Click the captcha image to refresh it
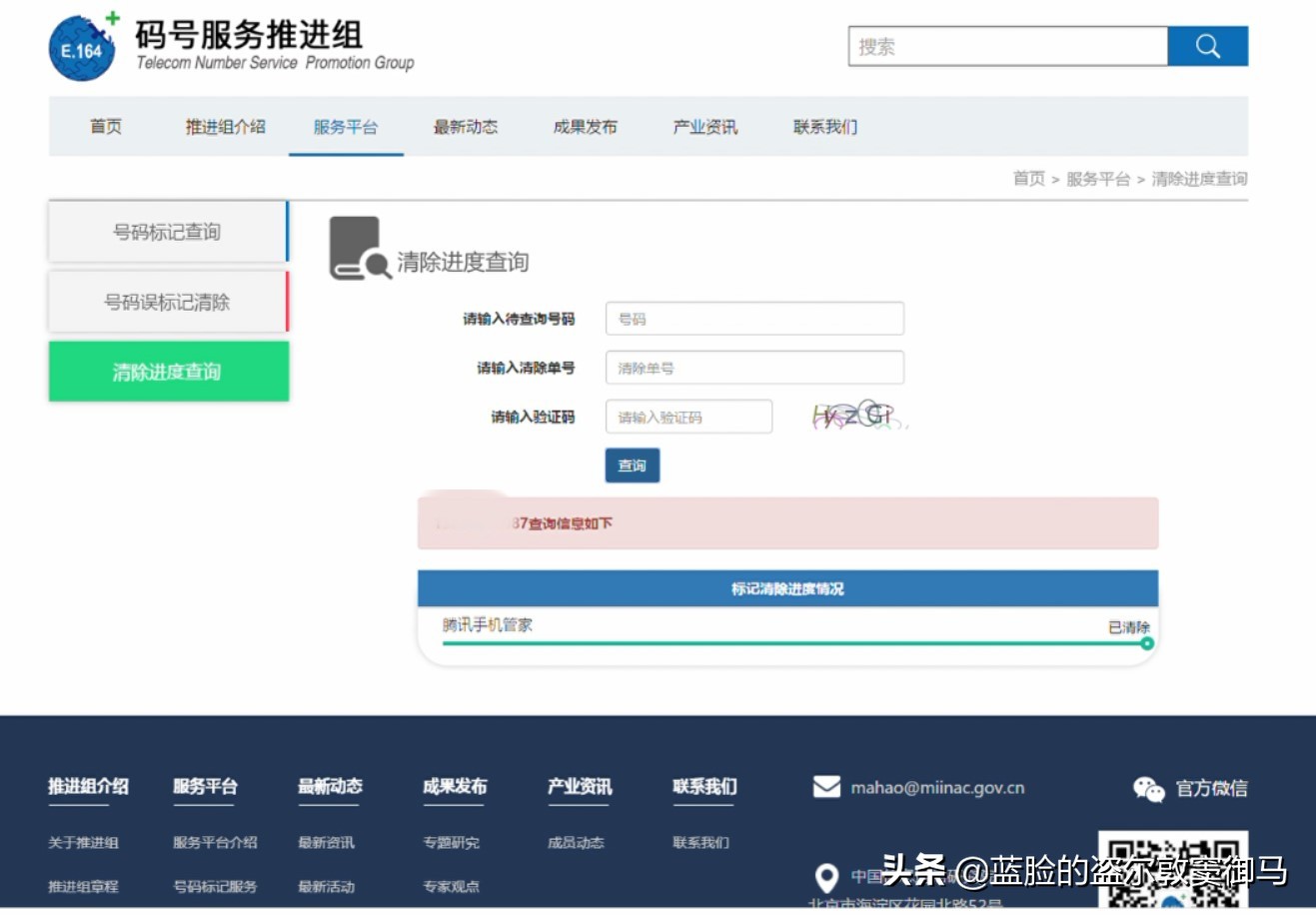Image resolution: width=1316 pixels, height=915 pixels. pos(857,416)
